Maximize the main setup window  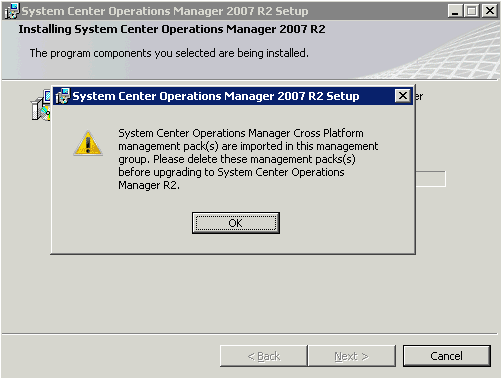(x=472, y=11)
